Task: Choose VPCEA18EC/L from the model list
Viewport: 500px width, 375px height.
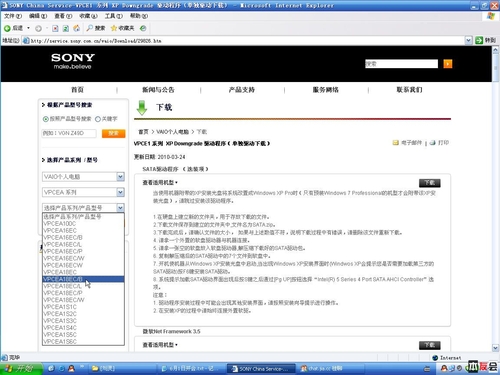Action: coord(83,286)
